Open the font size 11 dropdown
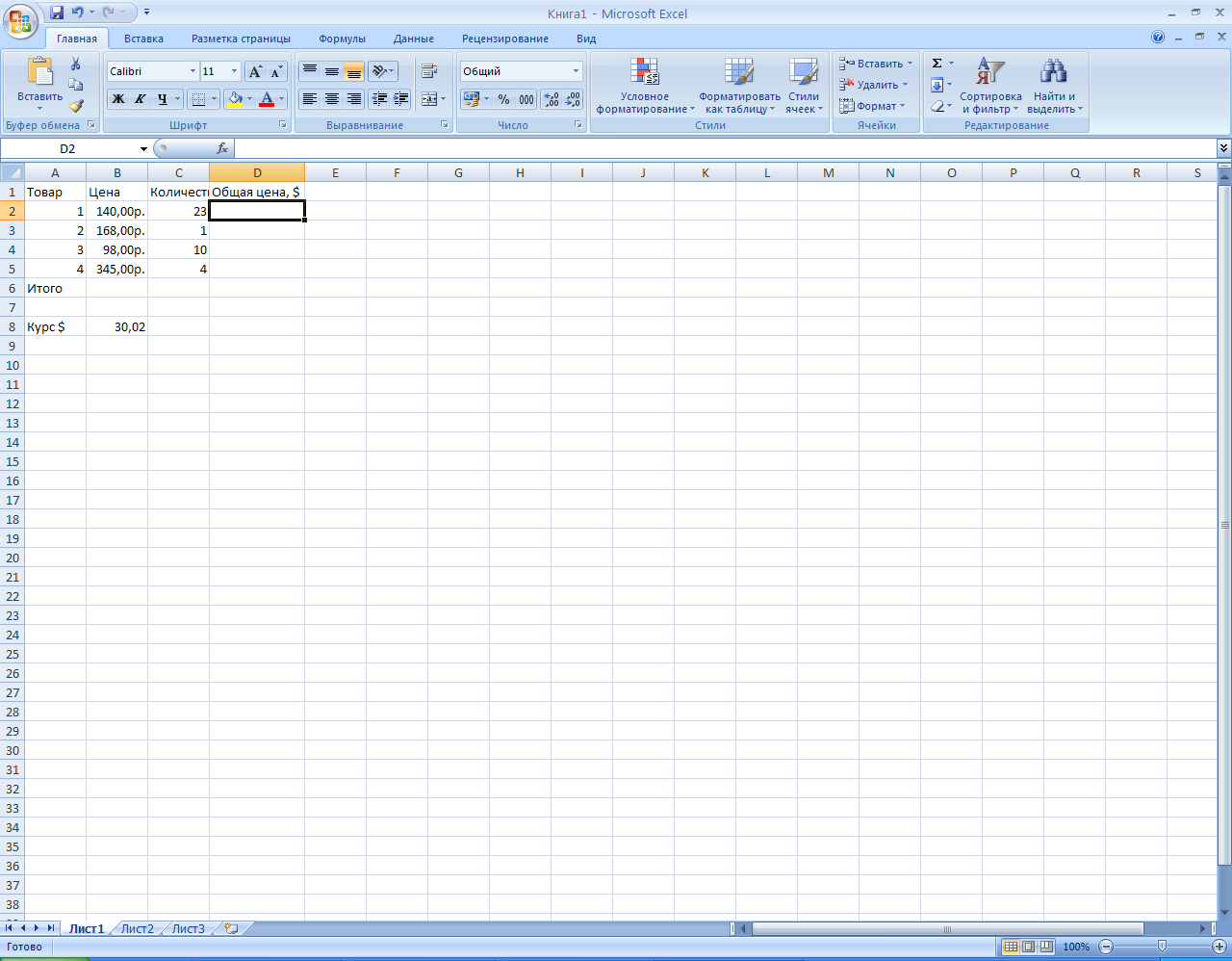 [x=234, y=71]
